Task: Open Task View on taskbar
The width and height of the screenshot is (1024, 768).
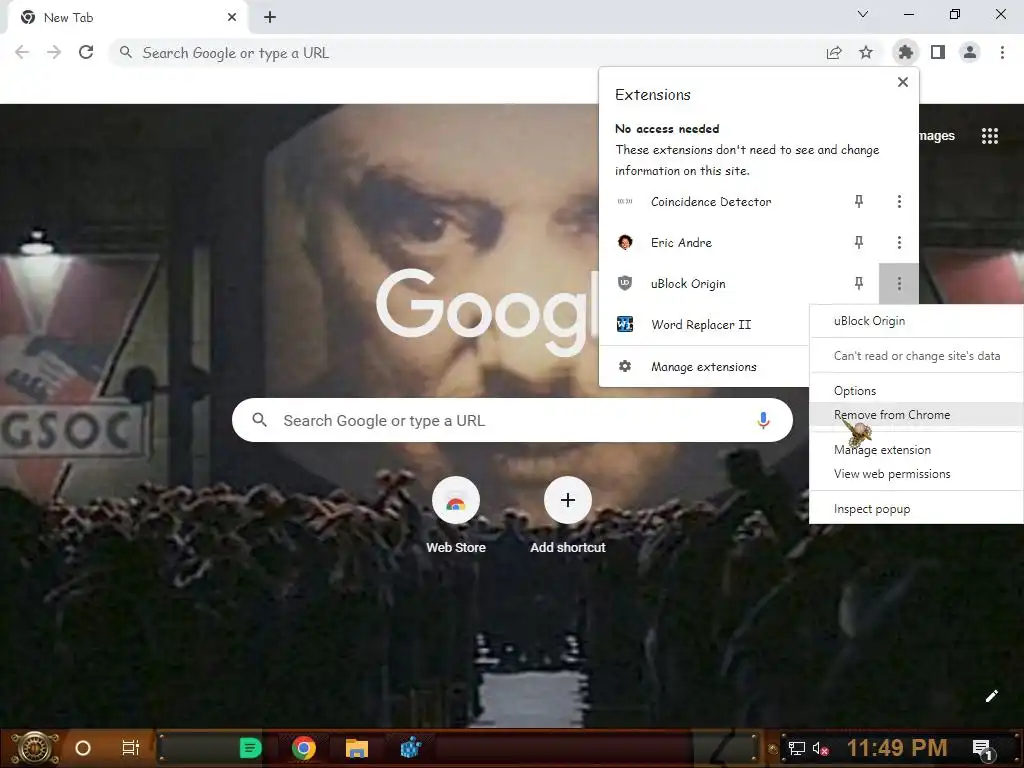Action: click(131, 748)
